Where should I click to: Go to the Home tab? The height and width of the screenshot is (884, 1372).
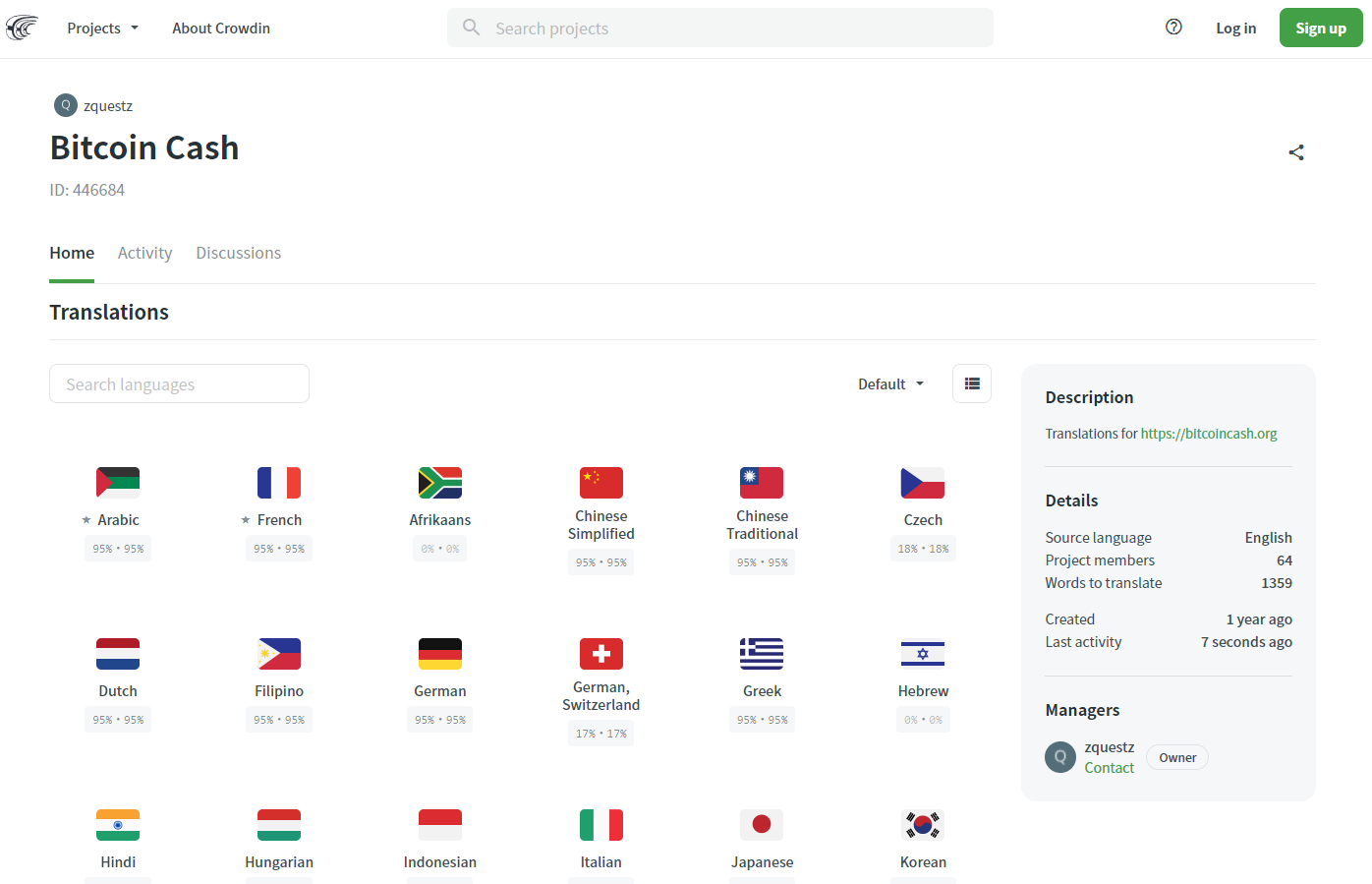click(72, 253)
